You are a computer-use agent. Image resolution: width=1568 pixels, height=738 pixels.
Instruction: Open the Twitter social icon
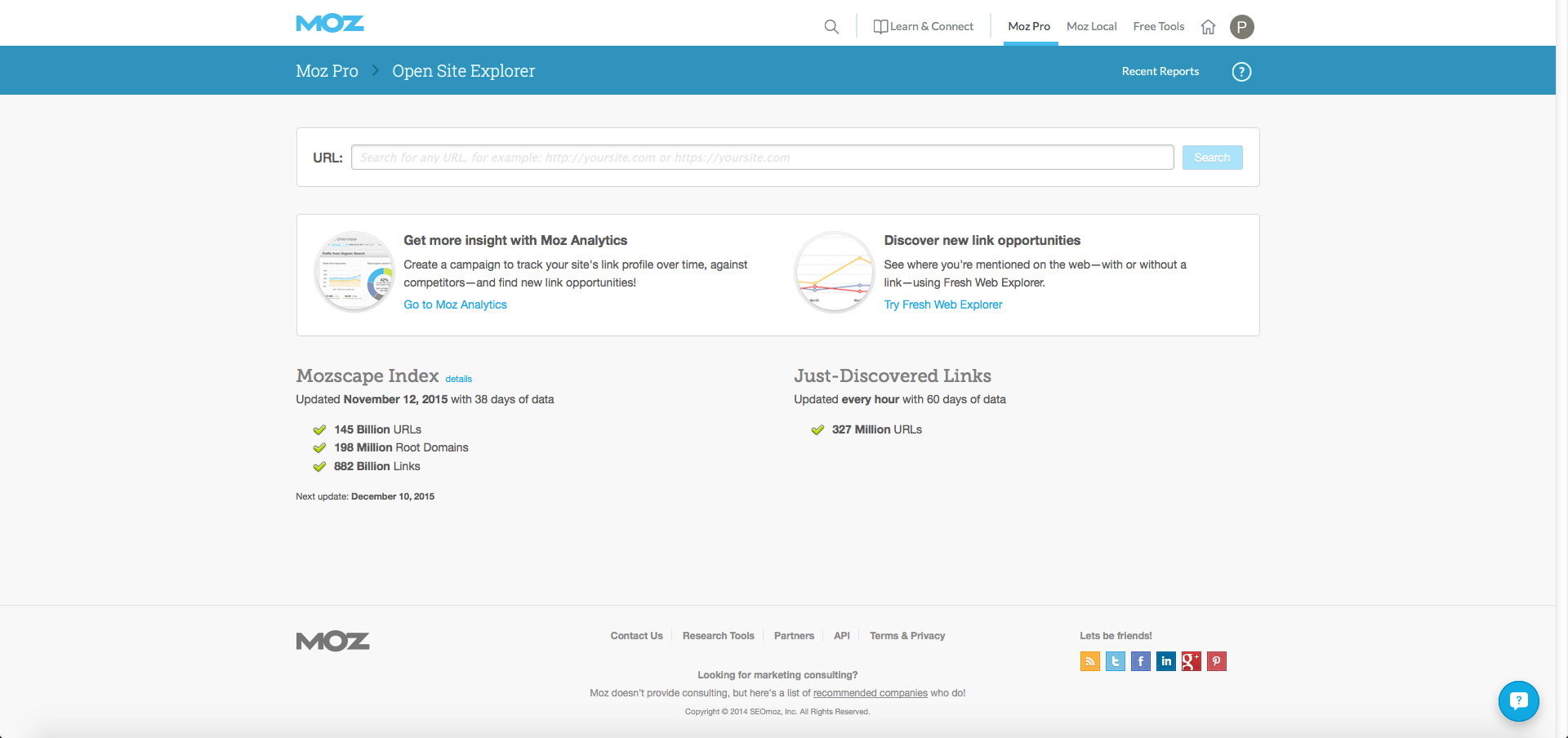click(x=1116, y=661)
